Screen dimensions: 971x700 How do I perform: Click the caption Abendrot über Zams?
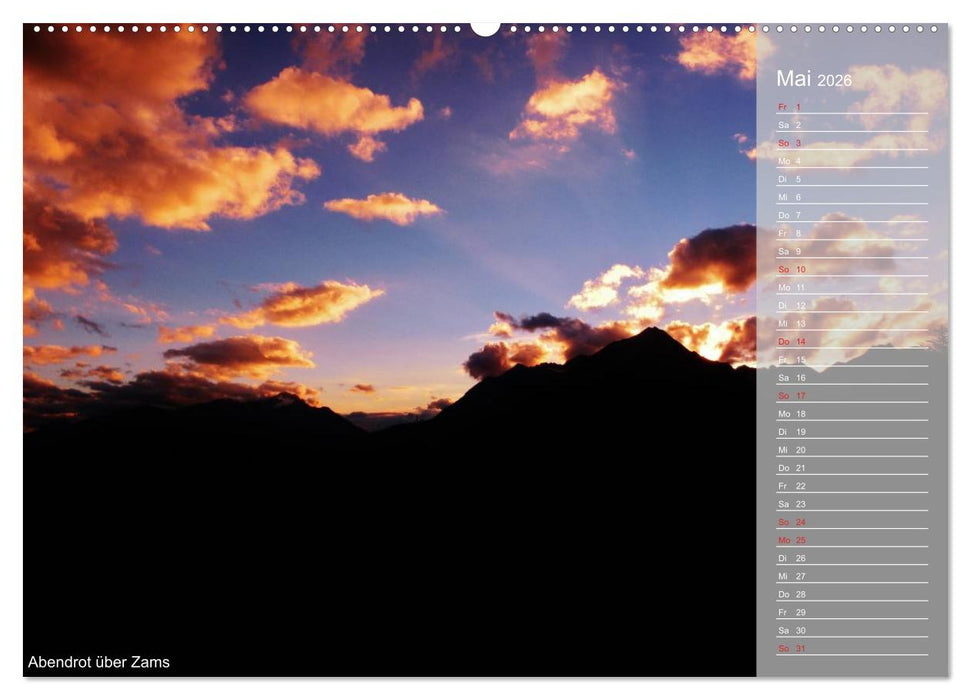[x=97, y=662]
